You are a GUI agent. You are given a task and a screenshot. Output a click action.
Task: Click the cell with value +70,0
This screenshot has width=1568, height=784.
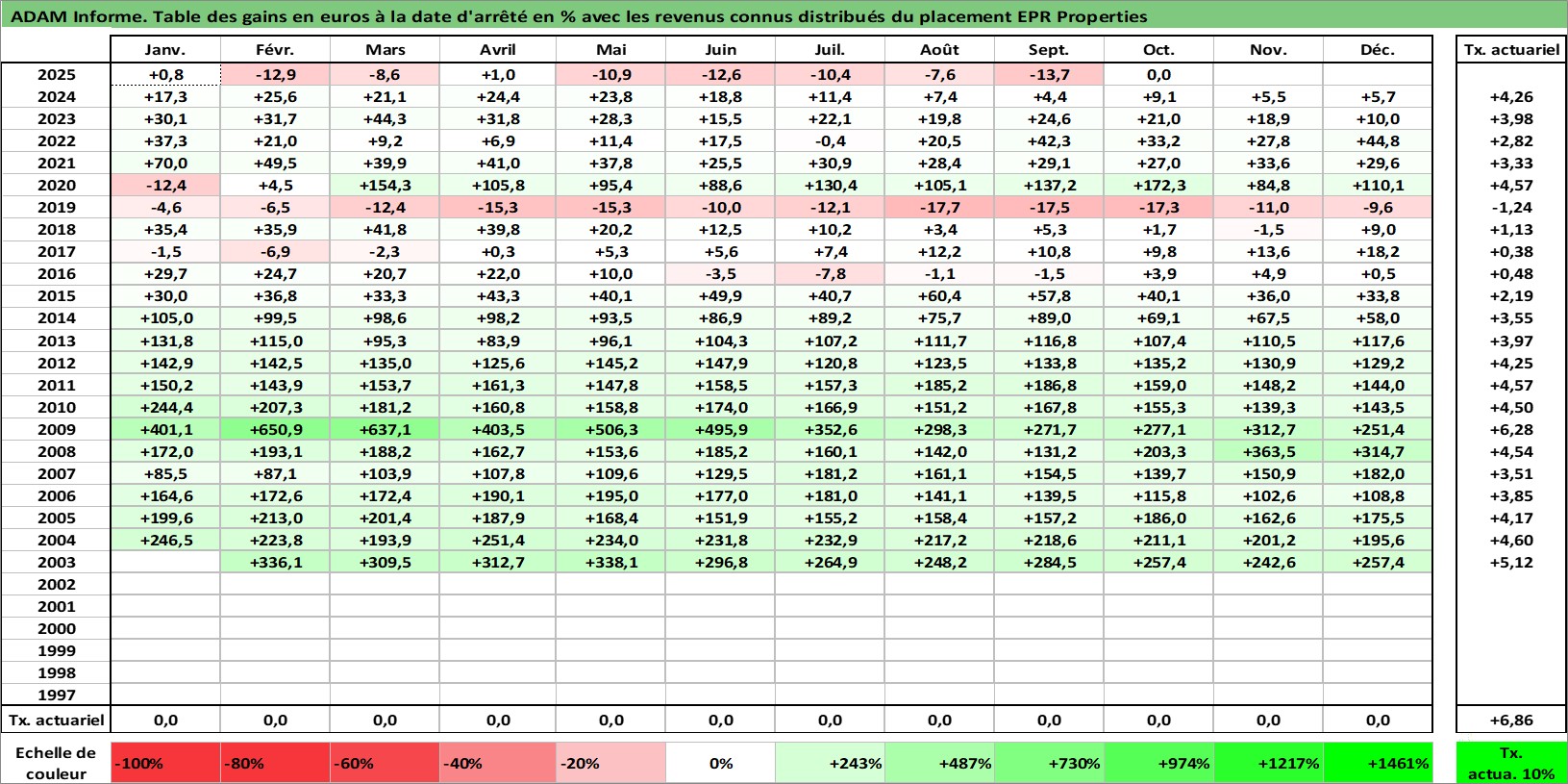point(165,164)
